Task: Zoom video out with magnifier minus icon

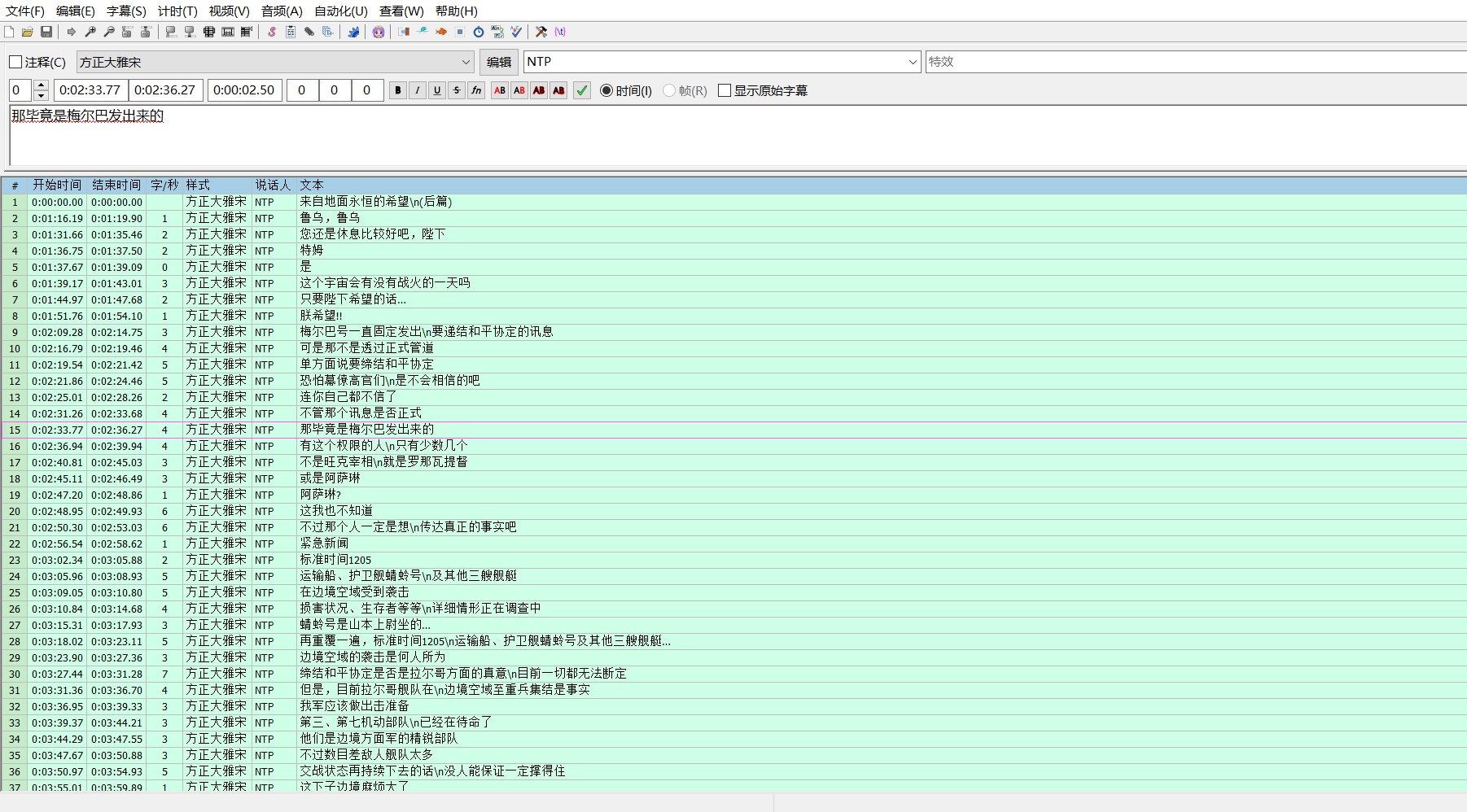Action: coord(109,32)
